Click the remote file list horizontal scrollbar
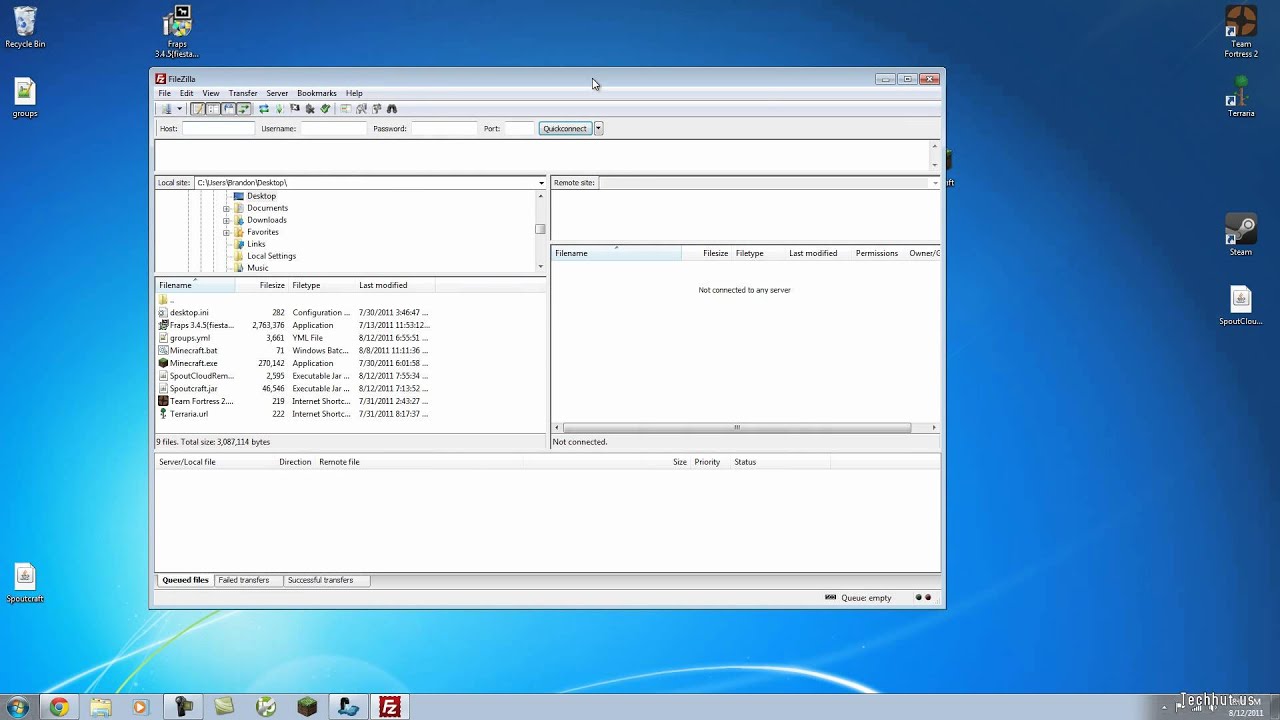Screen dimensions: 1280x720 [737, 428]
